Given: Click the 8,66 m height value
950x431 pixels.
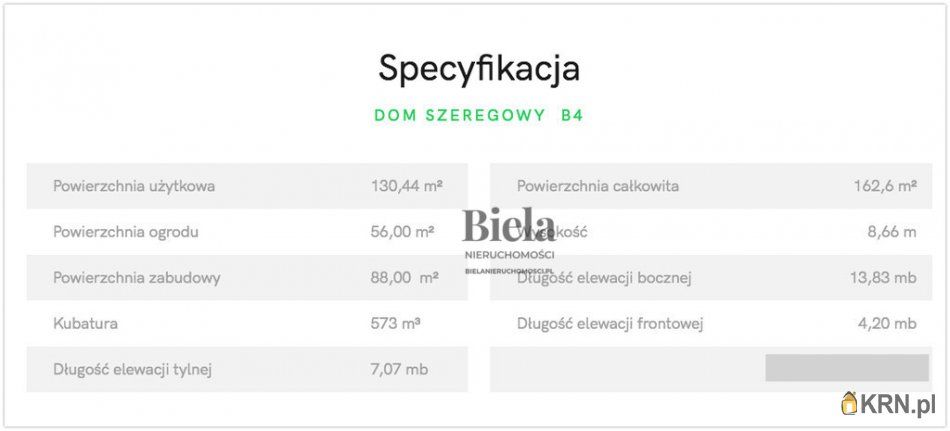Looking at the screenshot, I should coord(892,232).
